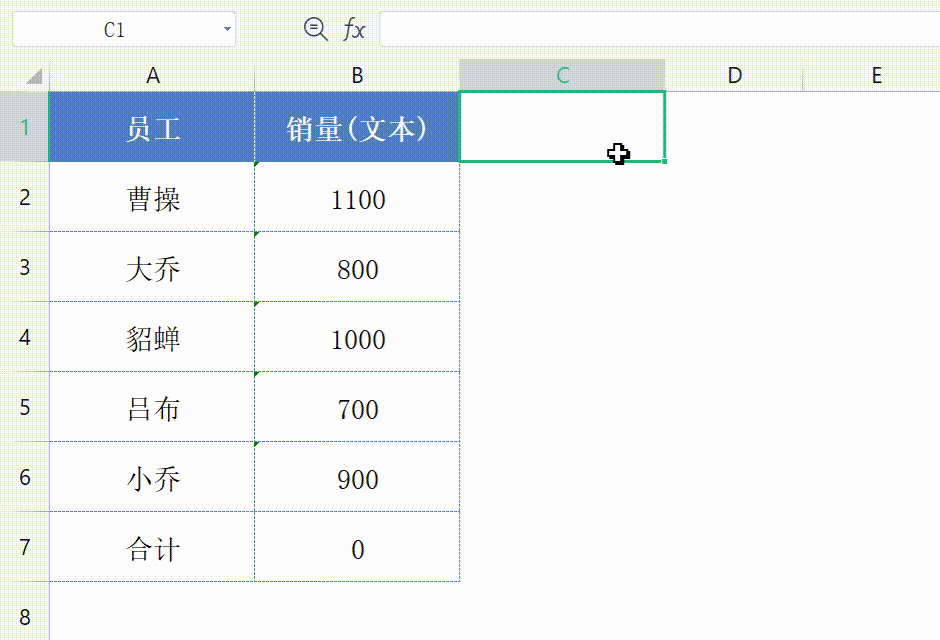Viewport: 940px width, 640px height.
Task: Select row 6 header
Action: point(25,478)
